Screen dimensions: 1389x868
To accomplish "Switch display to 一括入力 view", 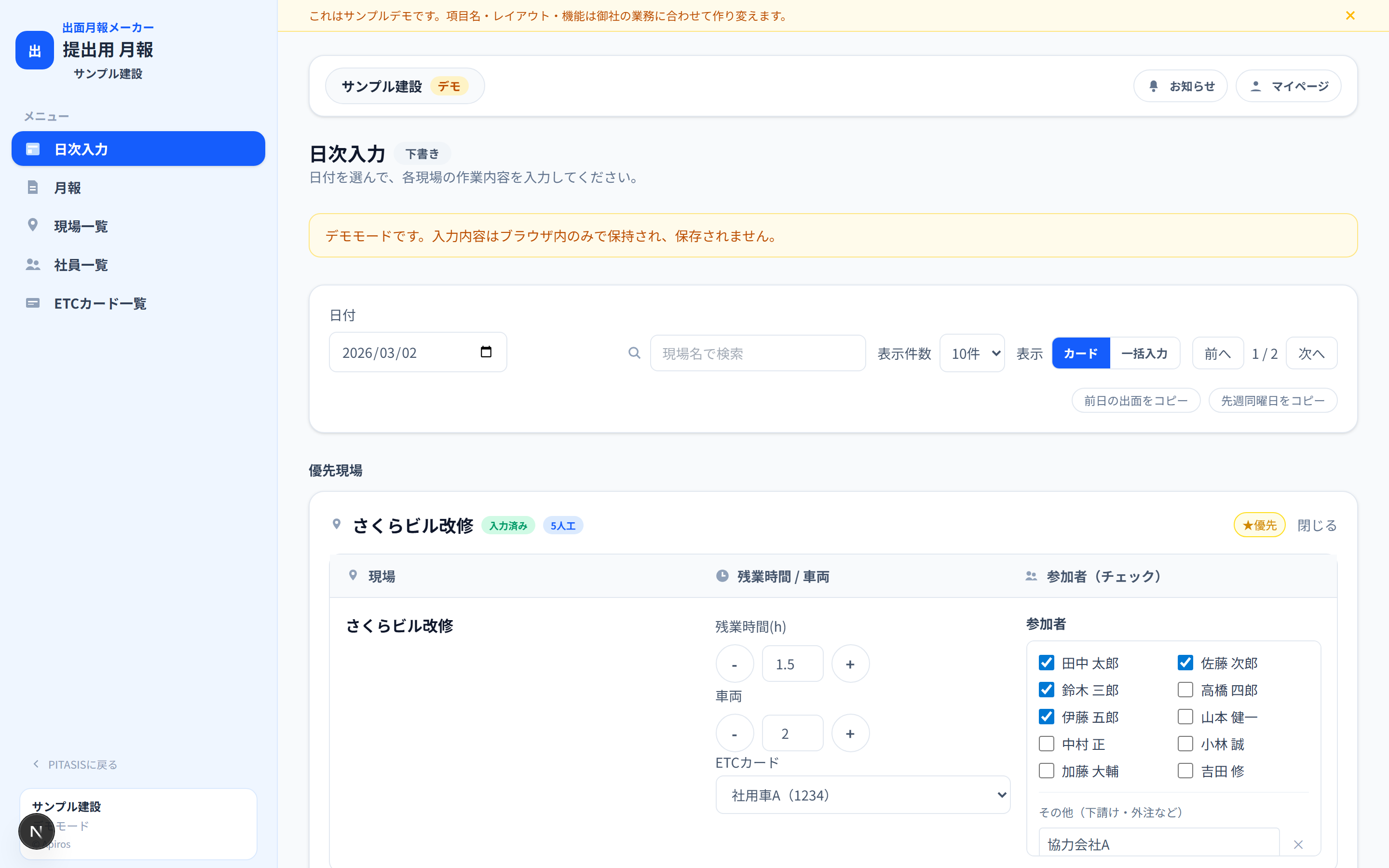I will tap(1144, 353).
